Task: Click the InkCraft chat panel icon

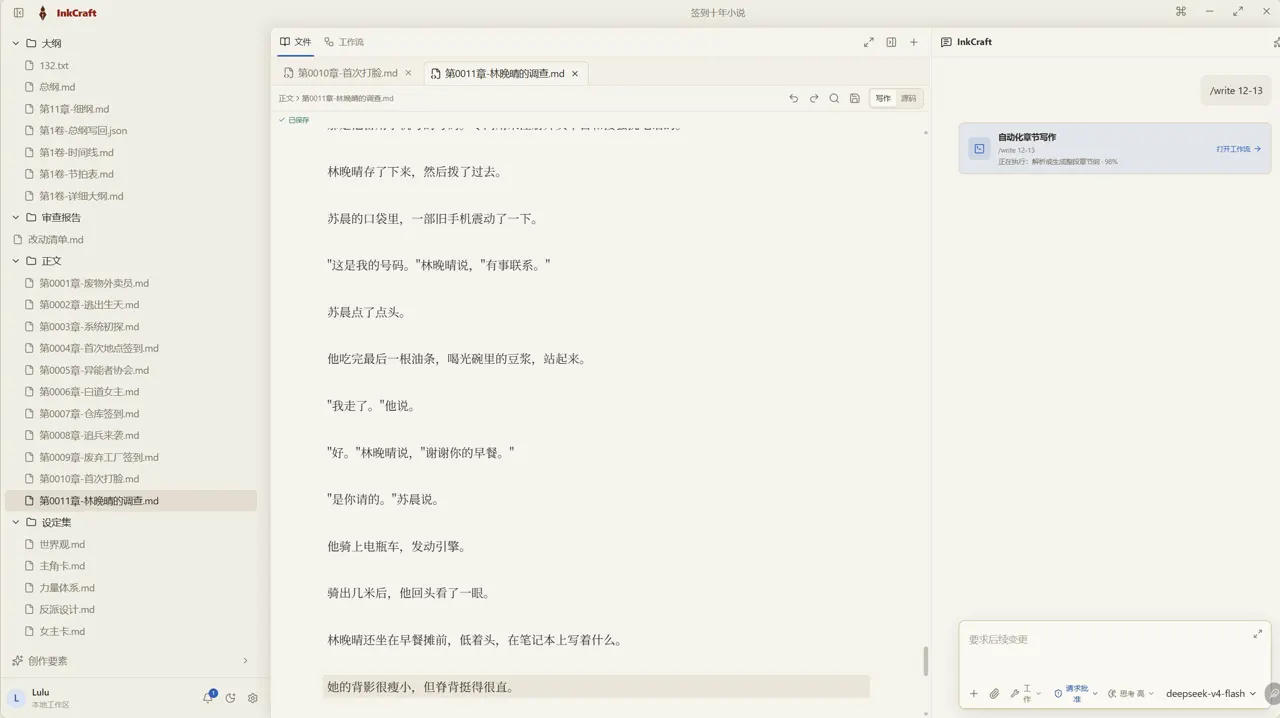Action: [946, 42]
